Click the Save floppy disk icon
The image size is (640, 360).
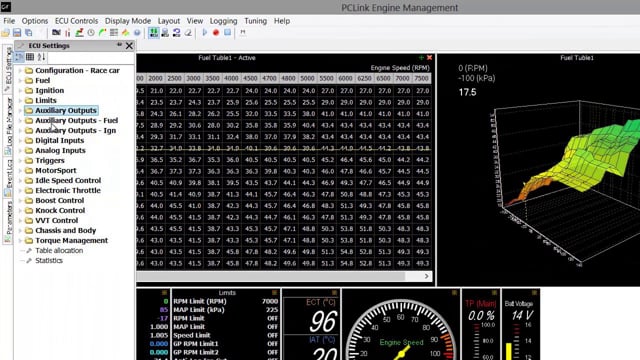coord(17,33)
